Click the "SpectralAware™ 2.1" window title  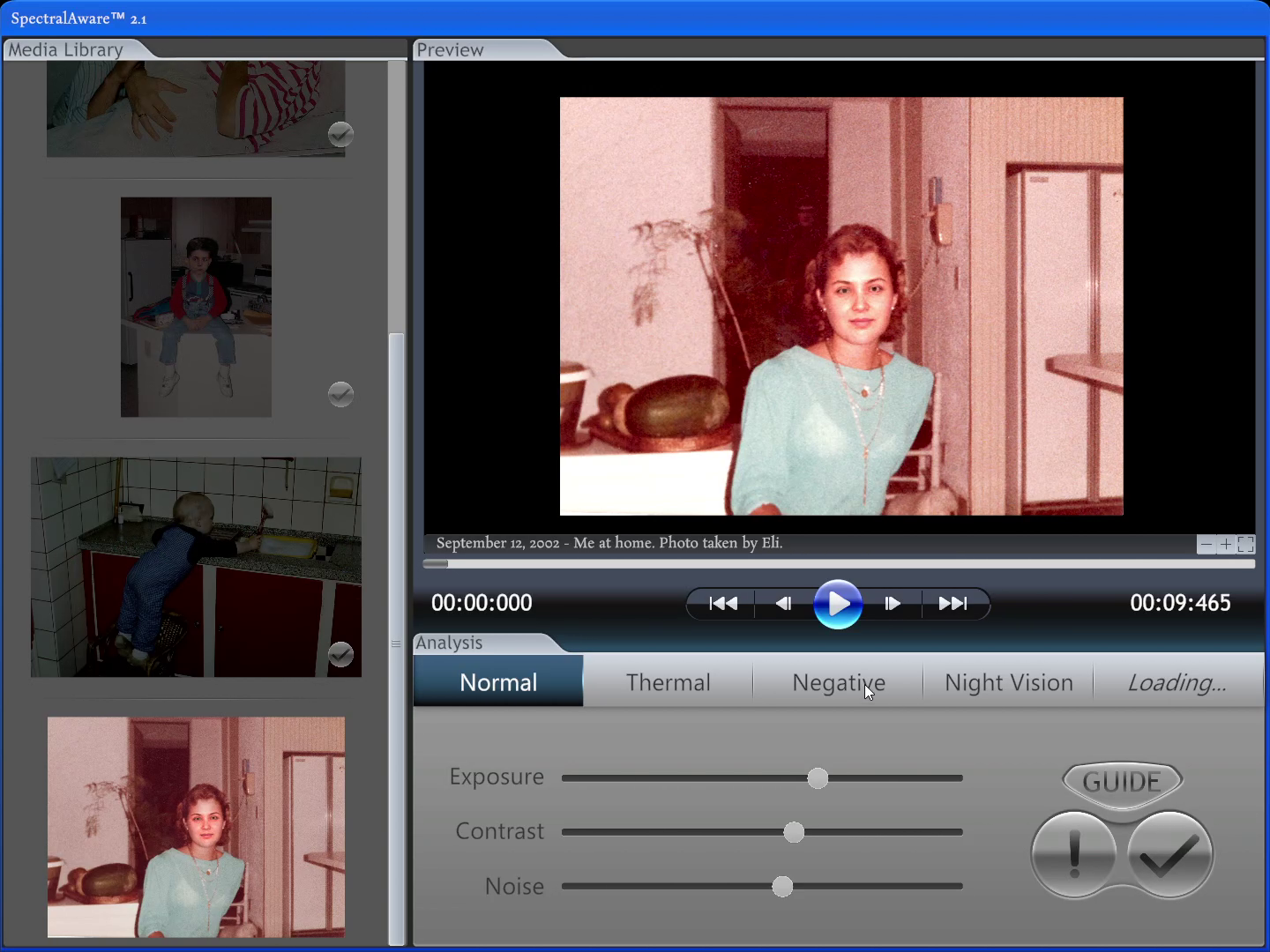[78, 19]
